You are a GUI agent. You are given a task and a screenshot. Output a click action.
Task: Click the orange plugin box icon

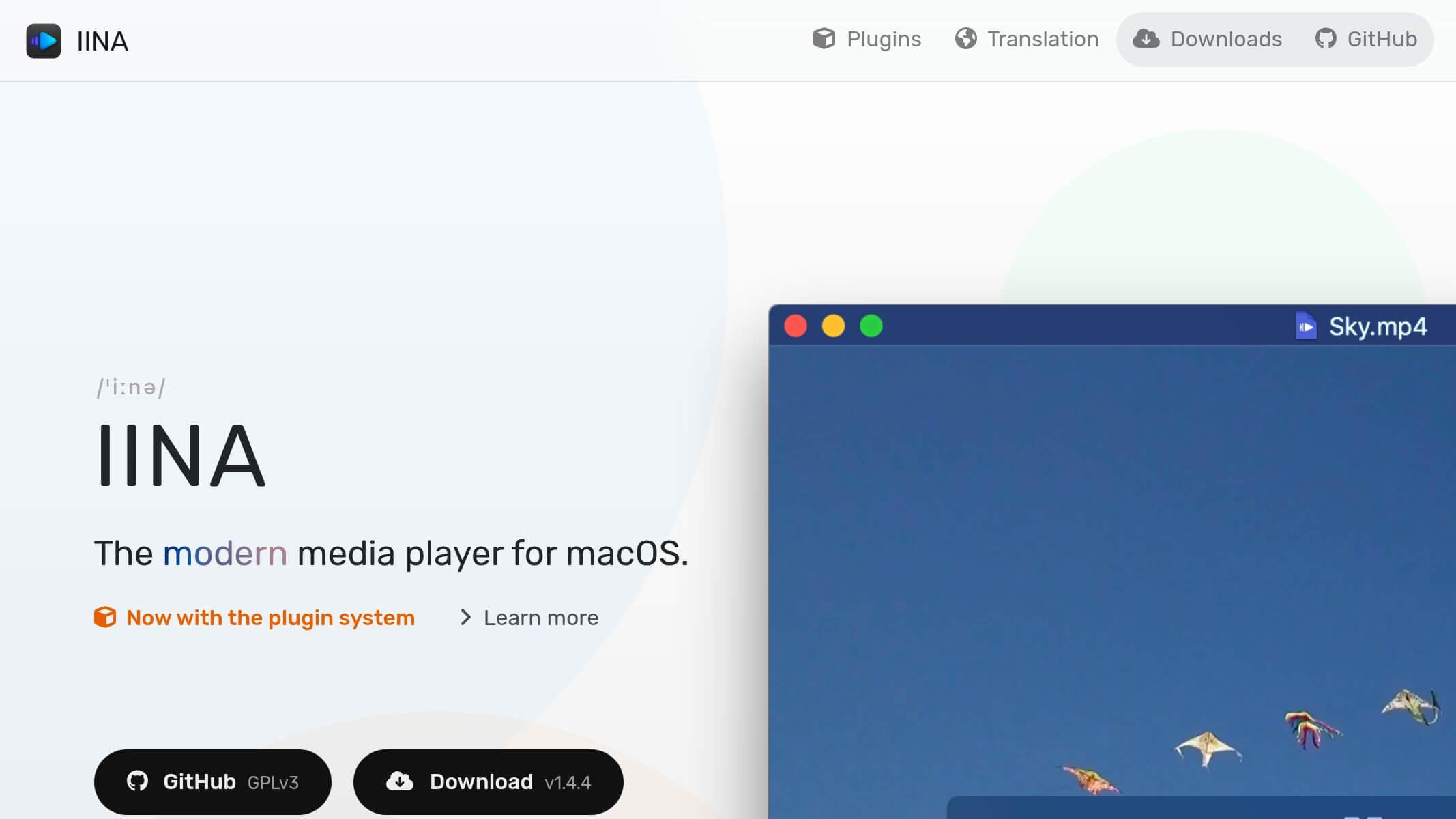click(x=105, y=617)
